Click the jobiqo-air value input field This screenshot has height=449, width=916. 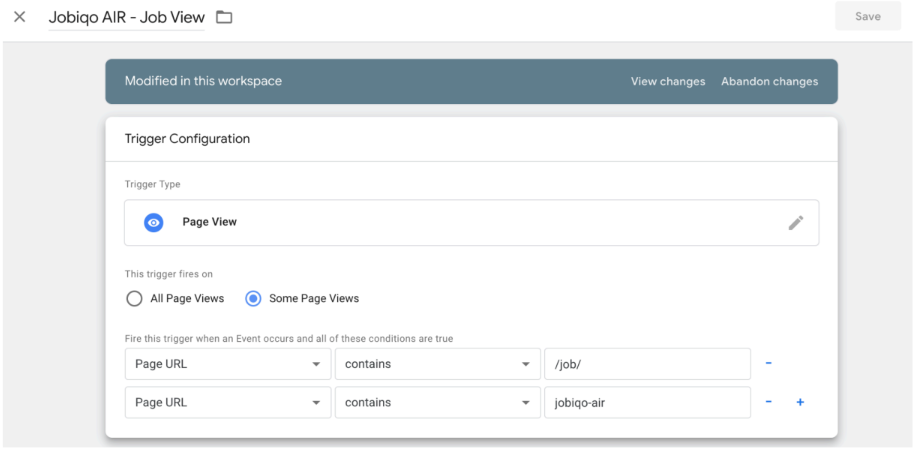click(646, 402)
